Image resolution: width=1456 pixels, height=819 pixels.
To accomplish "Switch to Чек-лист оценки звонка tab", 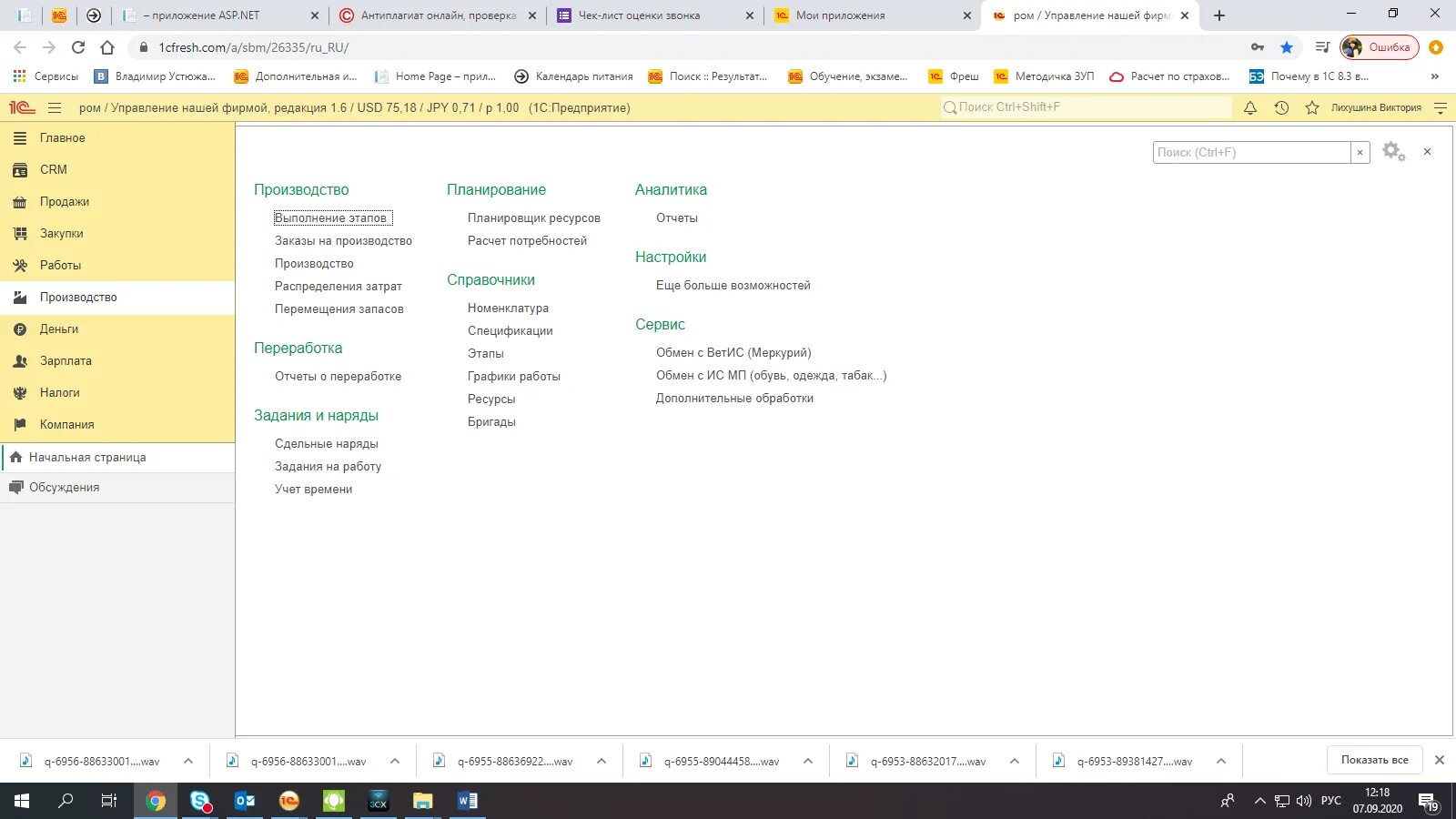I will coord(655,15).
